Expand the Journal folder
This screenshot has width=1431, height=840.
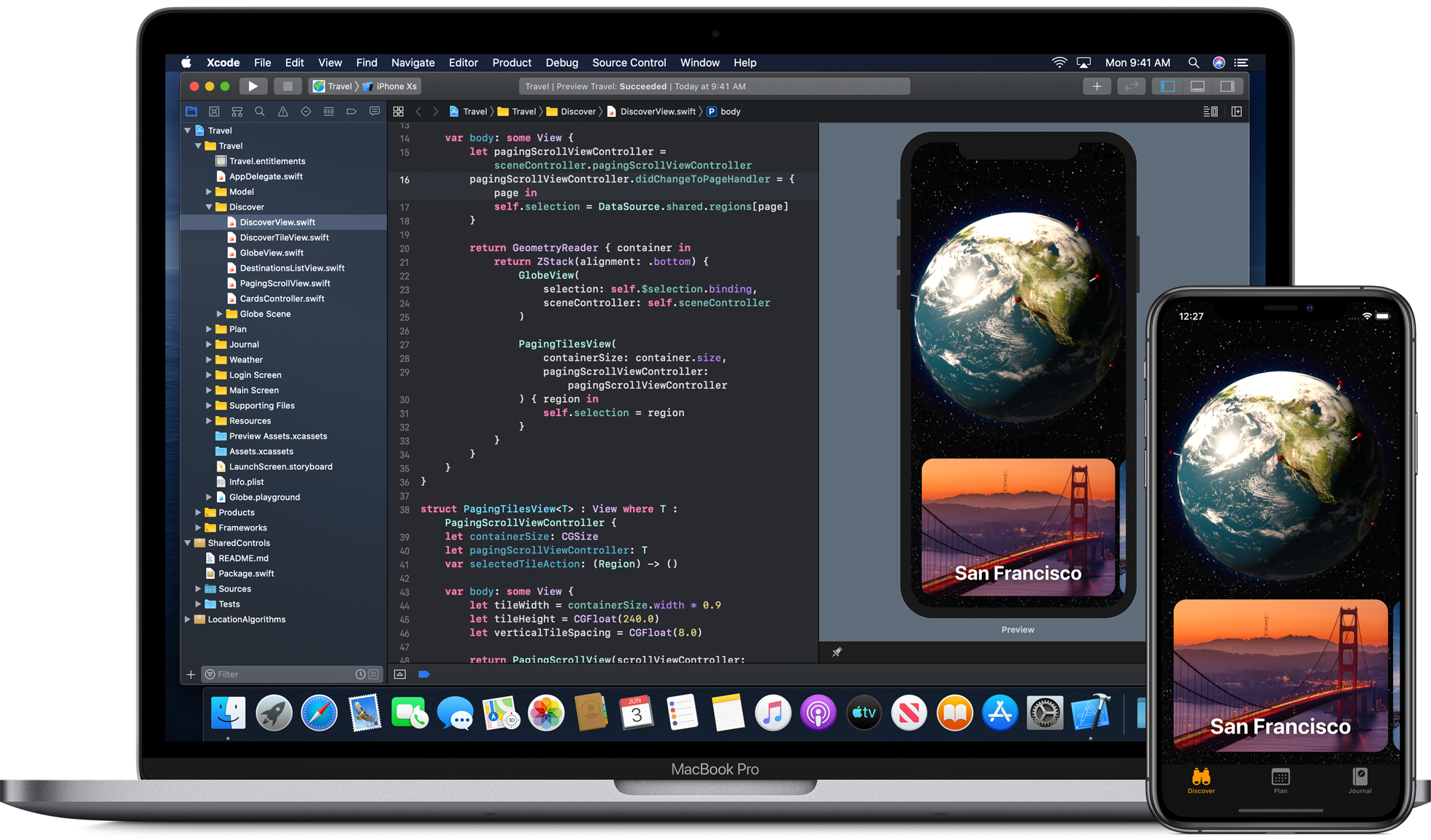[x=209, y=344]
